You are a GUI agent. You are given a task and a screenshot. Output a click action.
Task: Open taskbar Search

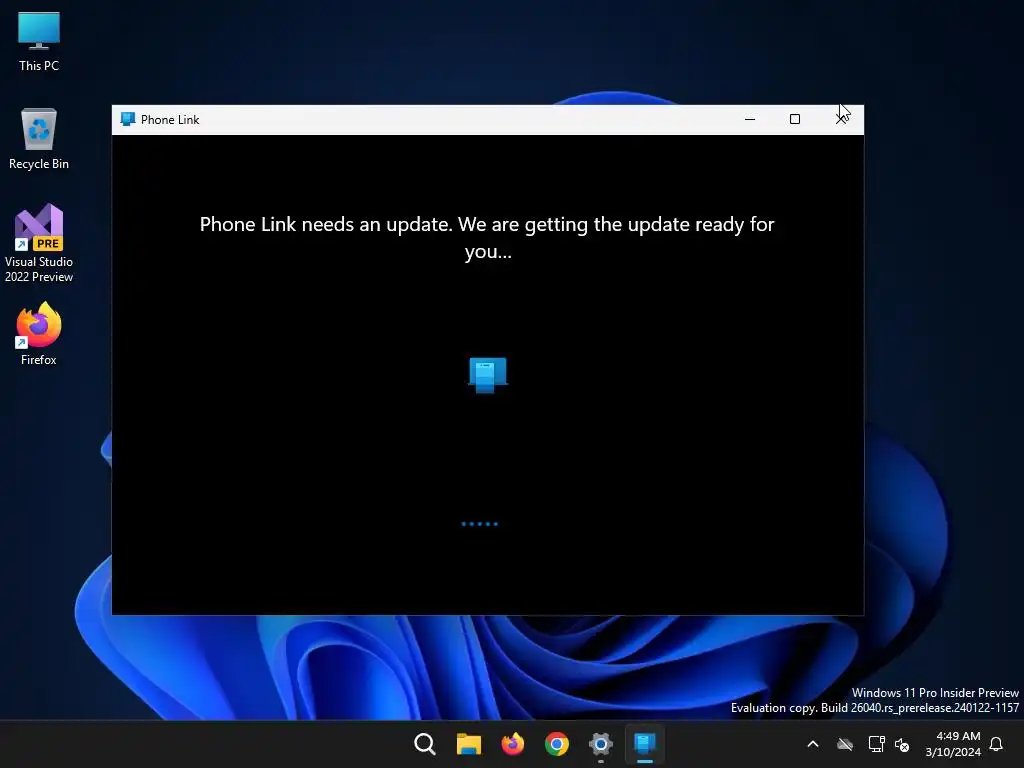424,744
